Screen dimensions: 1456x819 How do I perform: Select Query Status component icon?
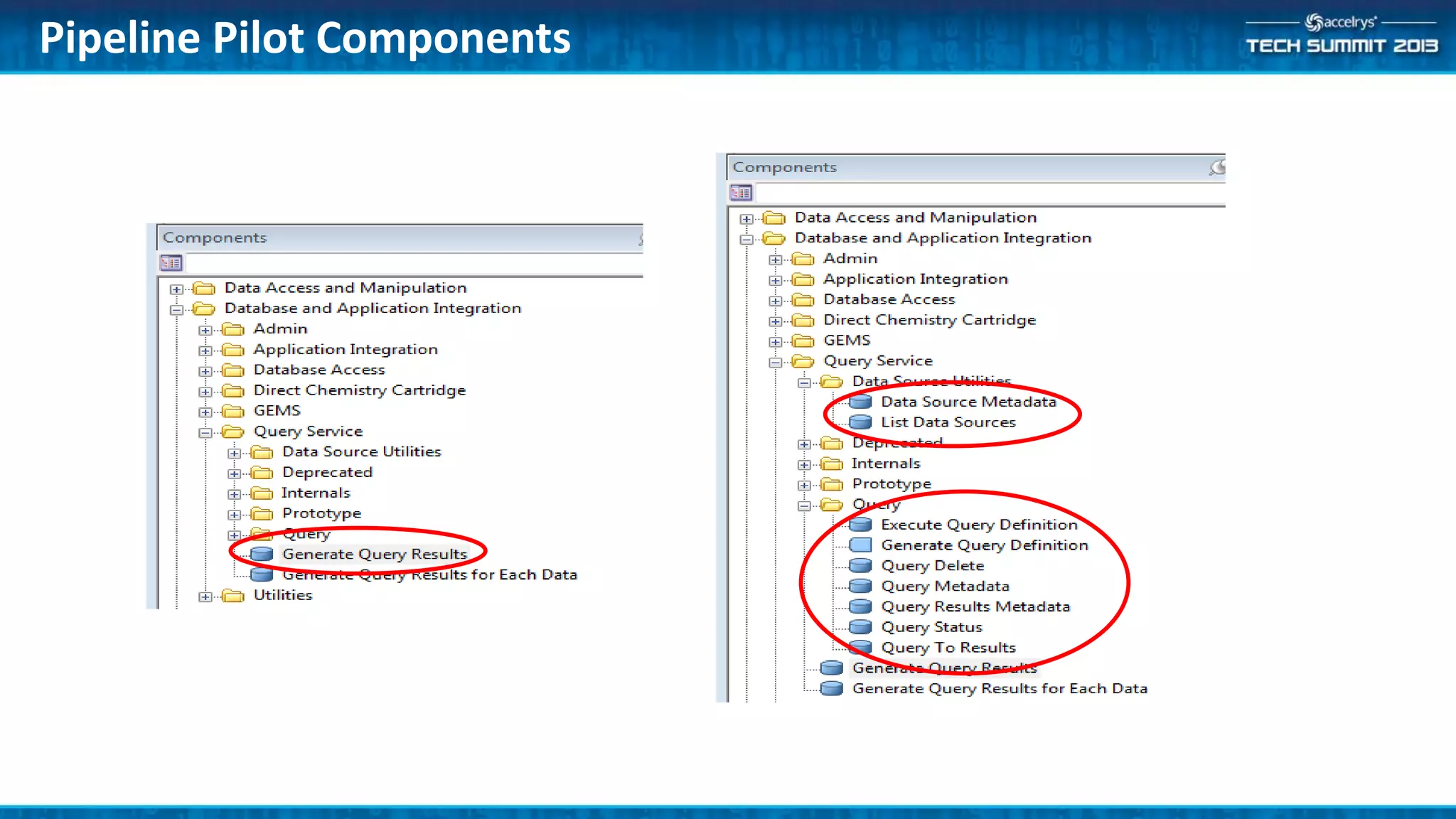click(x=860, y=628)
